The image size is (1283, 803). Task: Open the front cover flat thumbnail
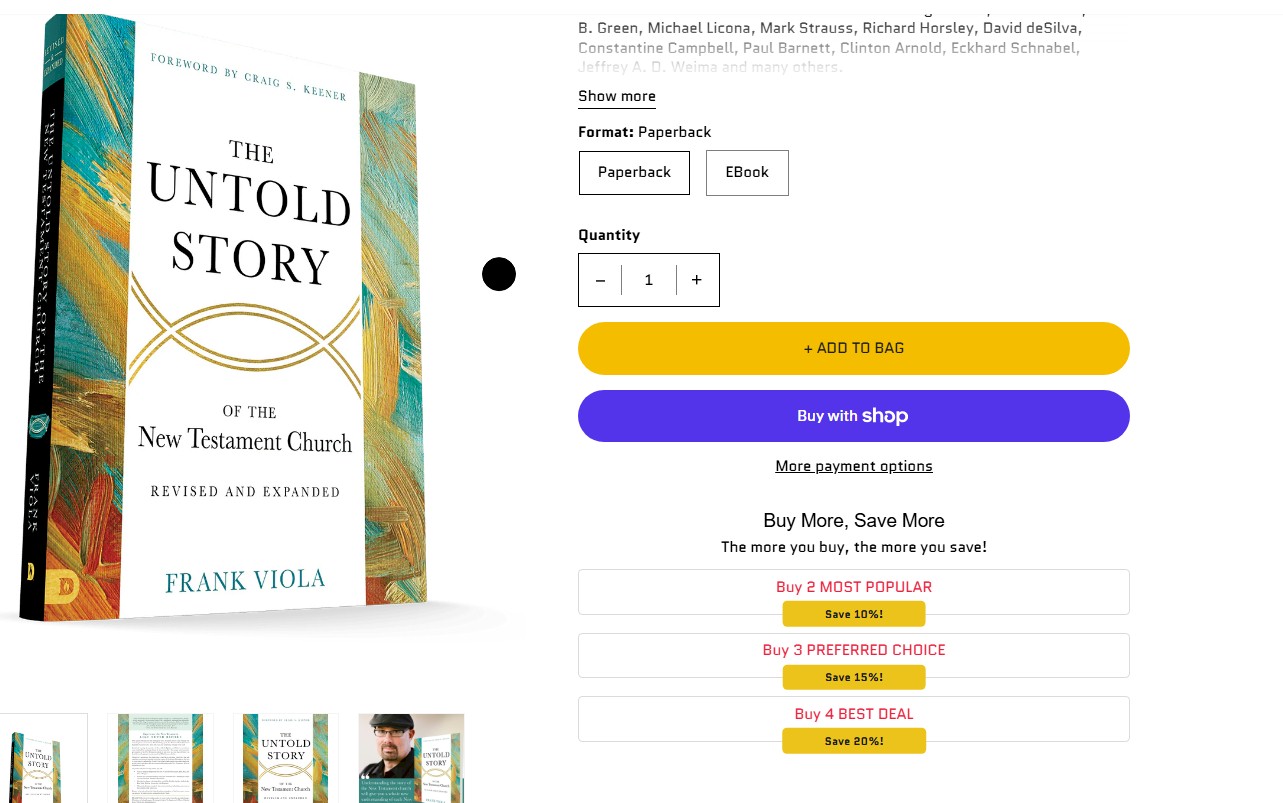(286, 758)
